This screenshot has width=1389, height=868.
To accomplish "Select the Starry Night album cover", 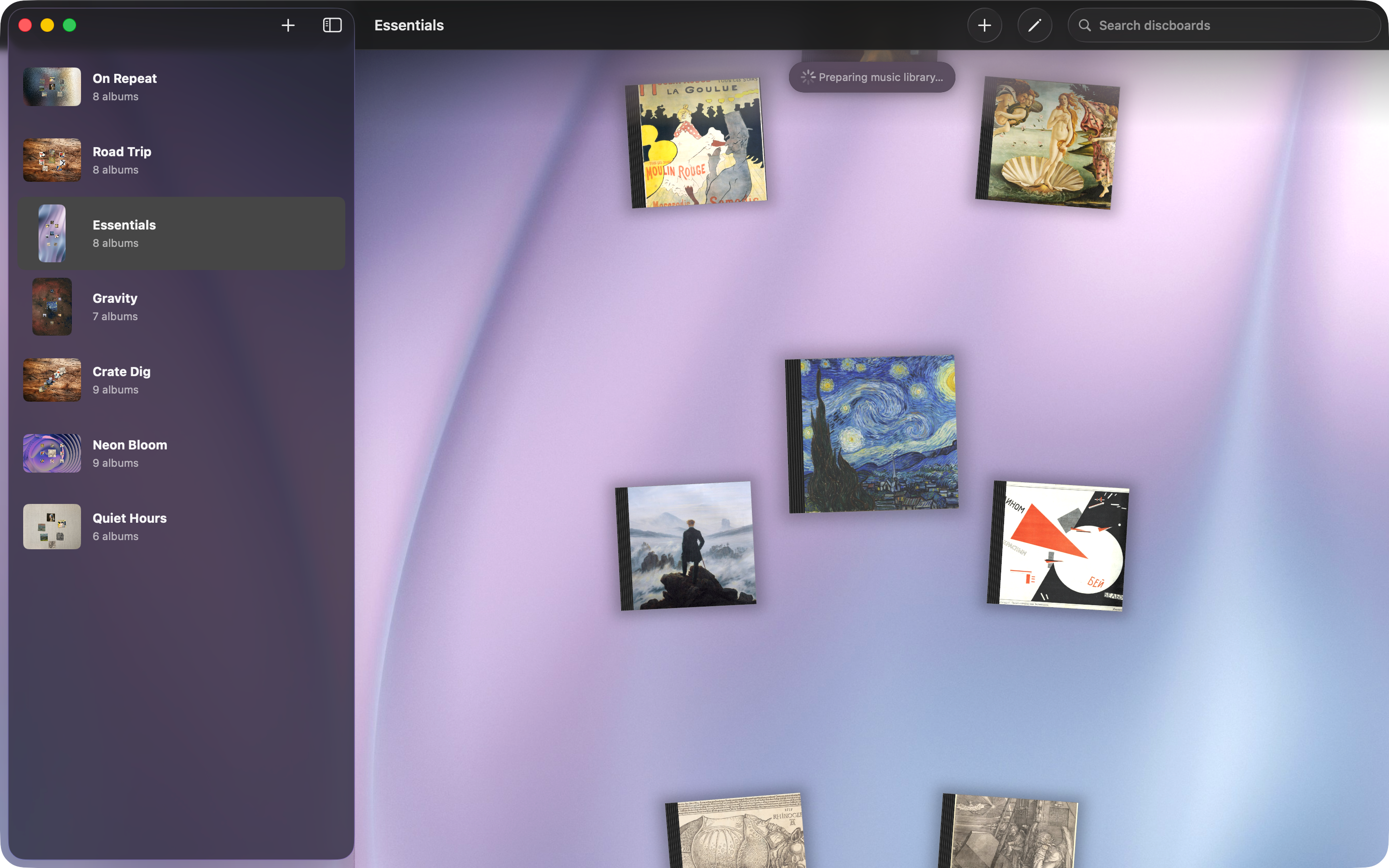I will tap(872, 434).
